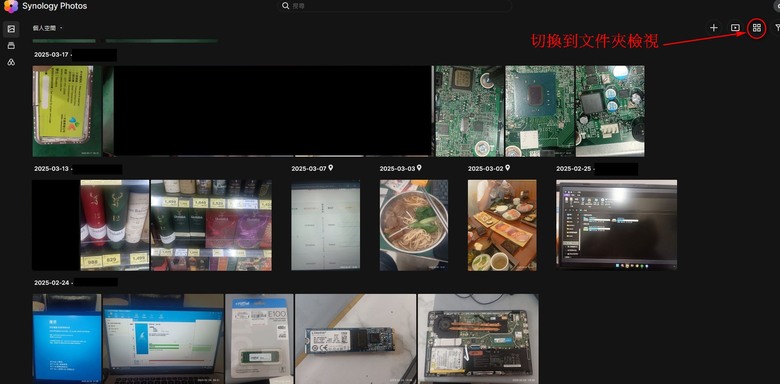This screenshot has height=384, width=780.
Task: Open the Sharing icon in sidebar
Action: (x=11, y=62)
